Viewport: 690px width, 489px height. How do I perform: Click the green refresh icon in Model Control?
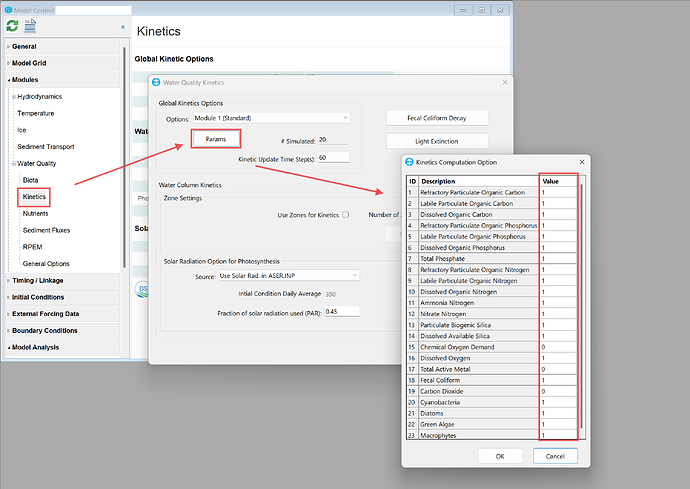click(x=12, y=26)
